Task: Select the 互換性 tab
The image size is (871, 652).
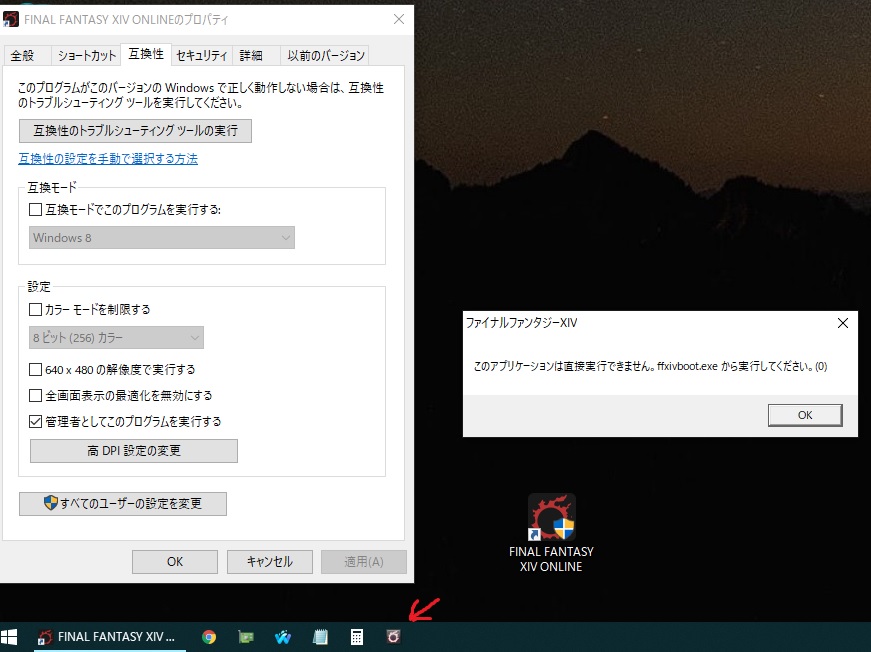Action: tap(146, 54)
